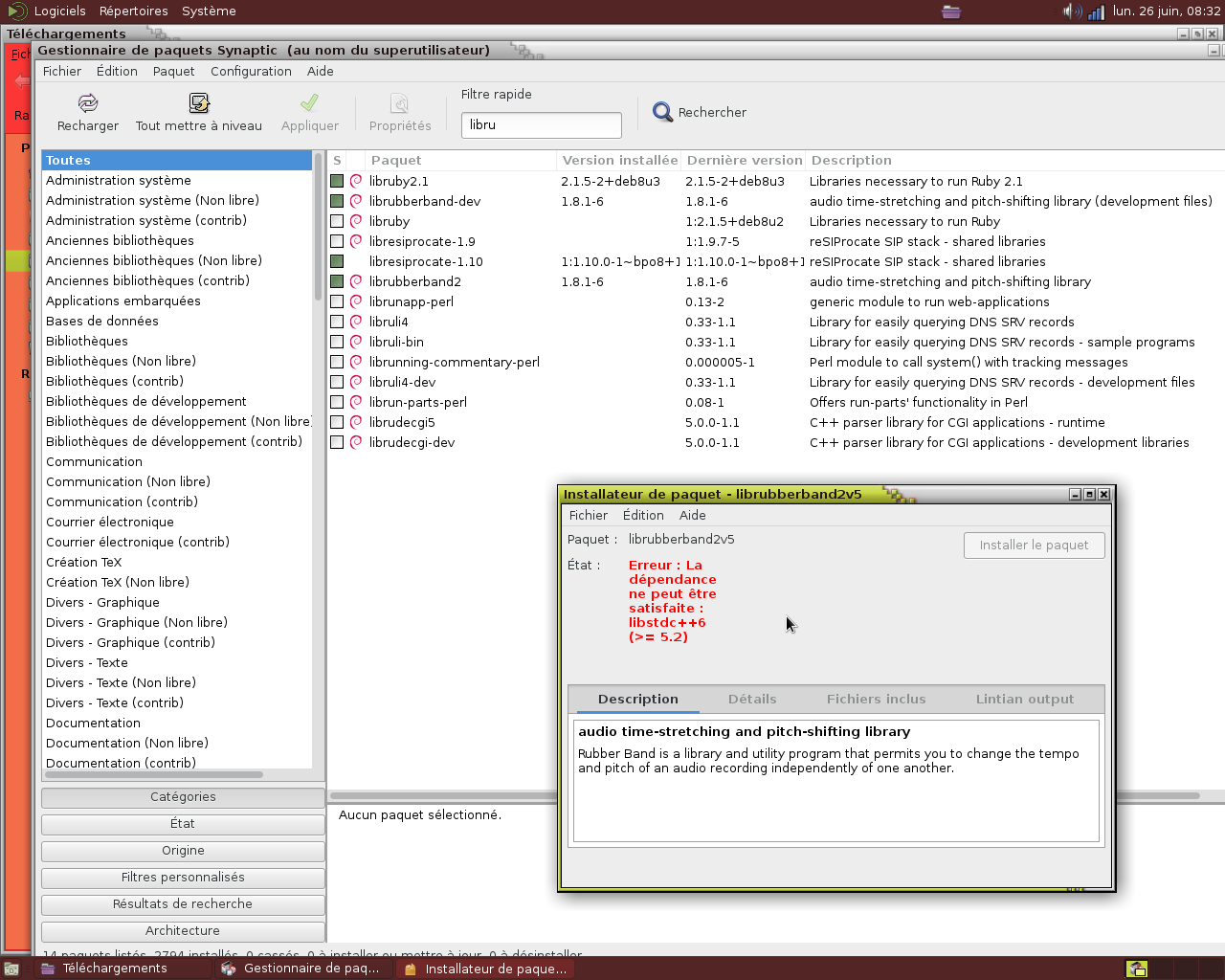This screenshot has height=980, width=1225.
Task: Click the Recharger reload icon
Action: pos(88,103)
